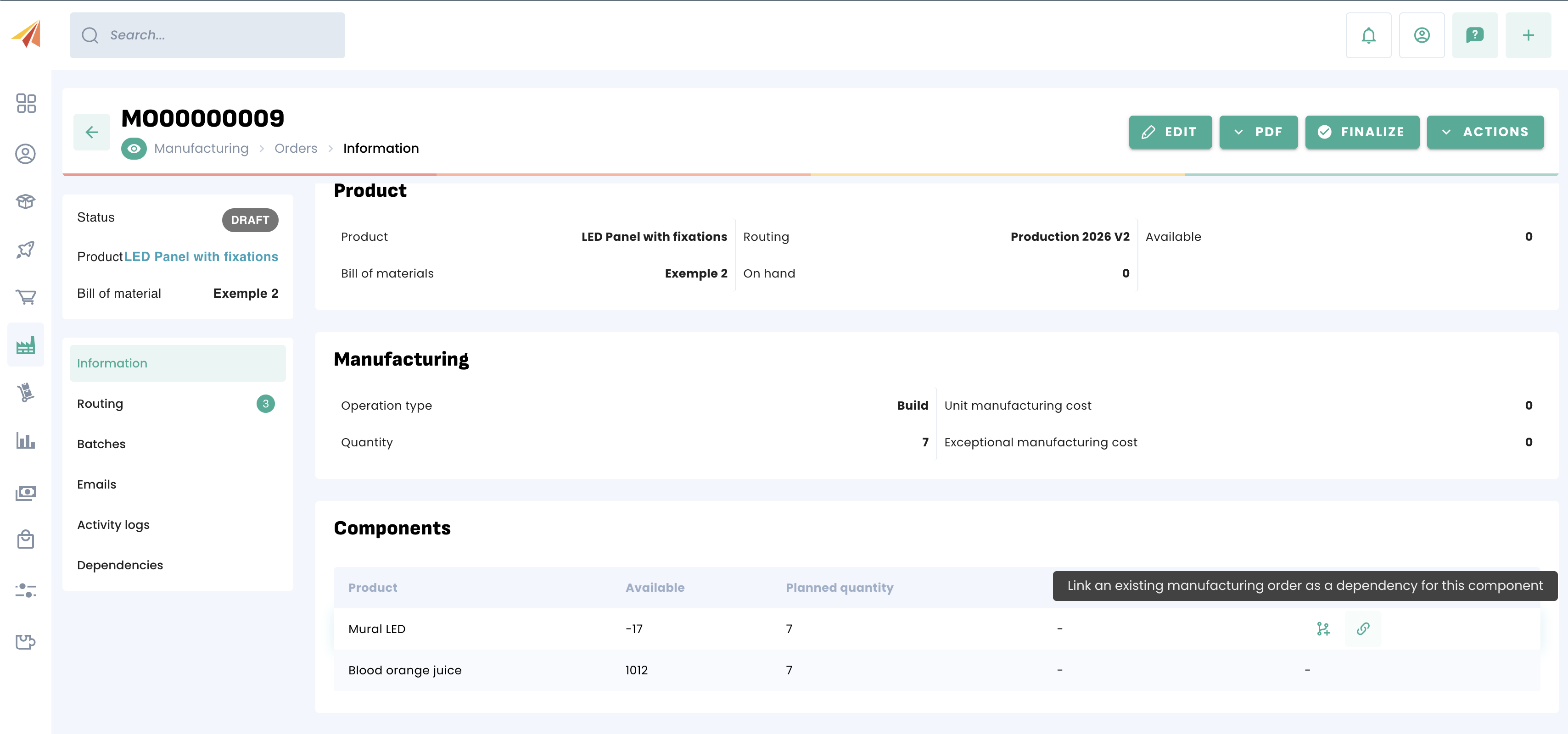
Task: Click the Edit button
Action: pos(1170,132)
